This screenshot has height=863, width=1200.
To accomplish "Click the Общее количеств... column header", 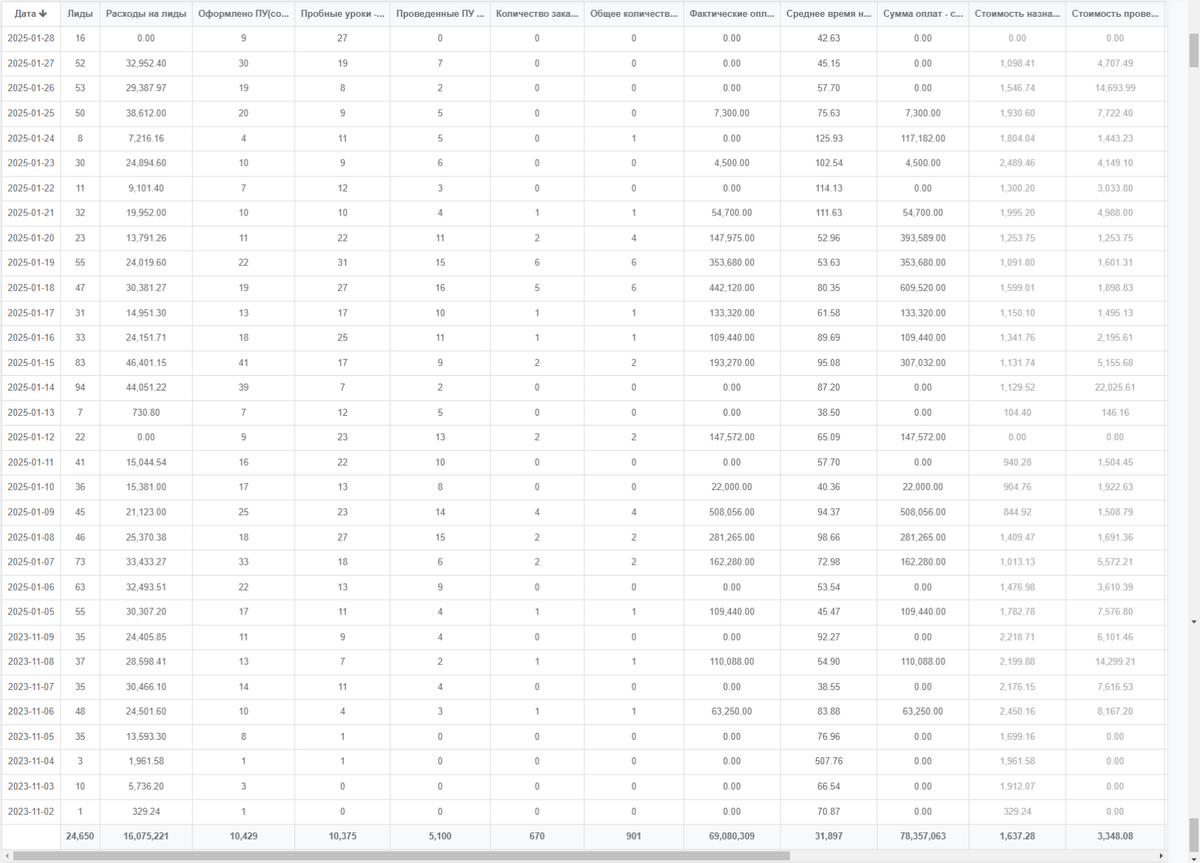I will click(633, 14).
